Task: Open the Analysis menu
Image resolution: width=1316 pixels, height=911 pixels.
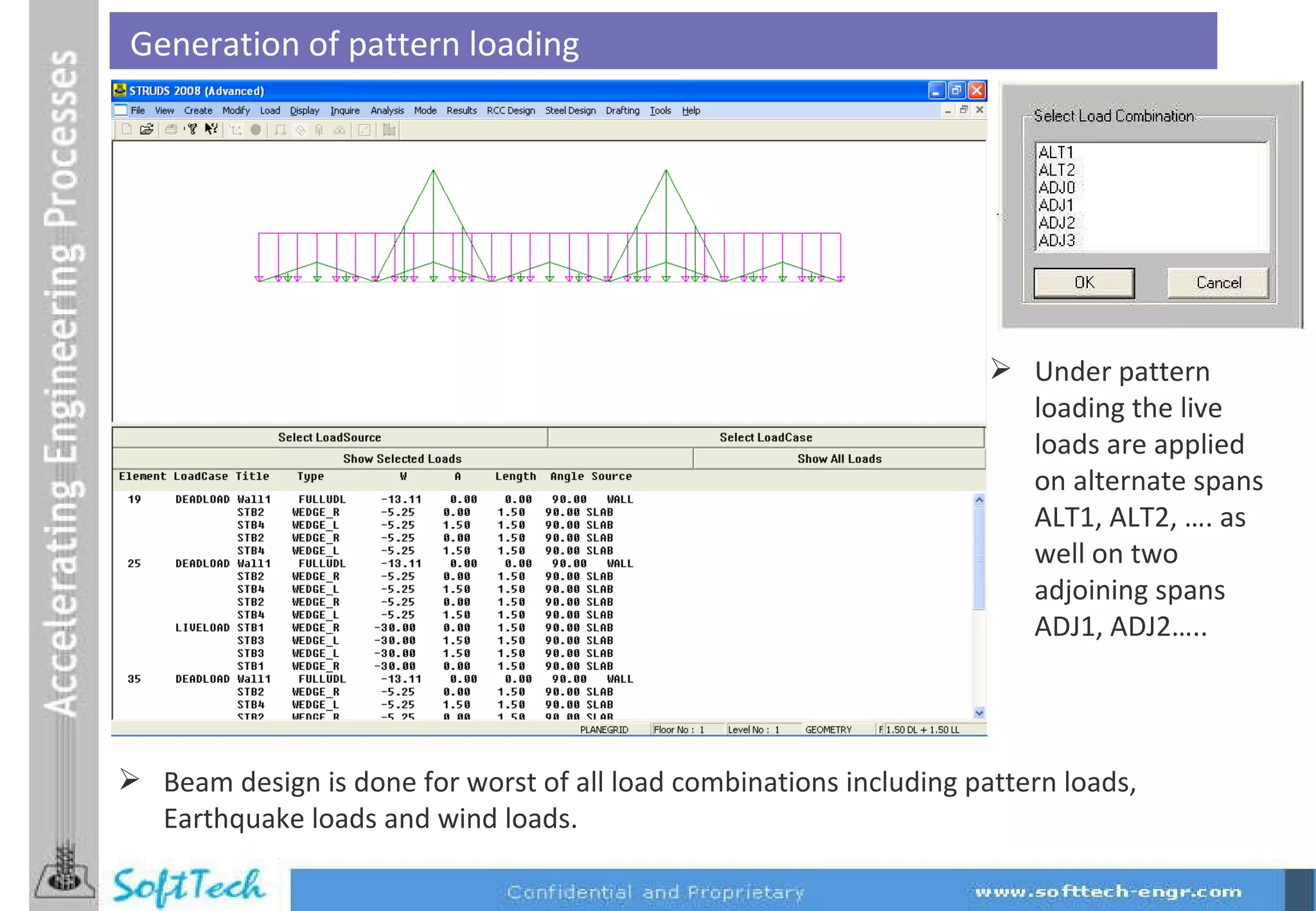Action: click(x=387, y=111)
